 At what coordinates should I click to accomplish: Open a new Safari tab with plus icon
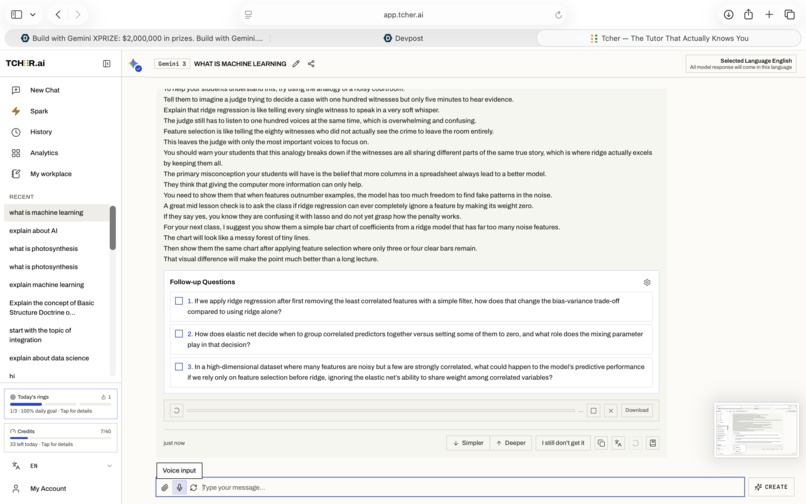(x=769, y=14)
